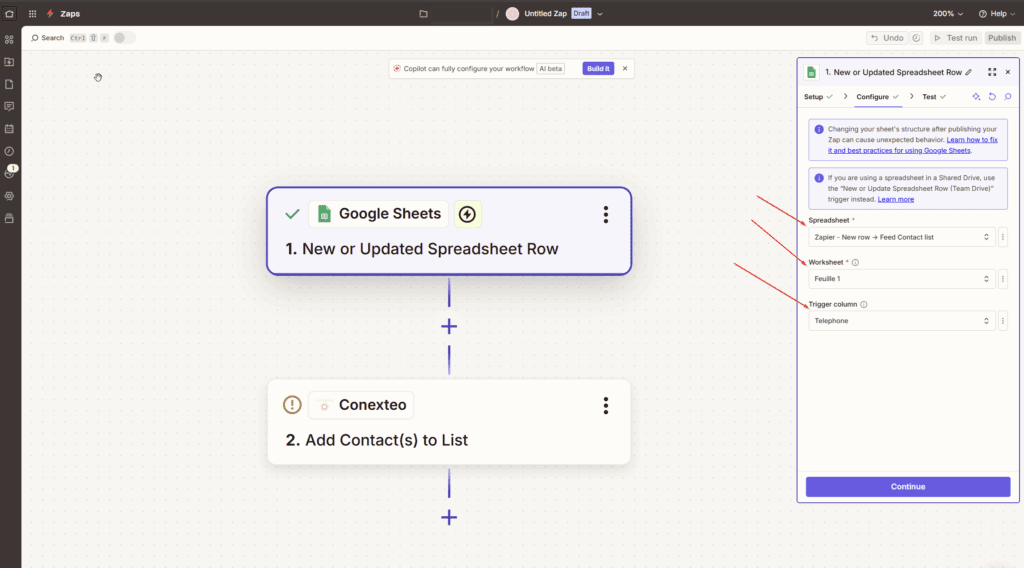This screenshot has width=1024, height=568.
Task: Add a step between Sheets and Conexteo
Action: click(449, 326)
